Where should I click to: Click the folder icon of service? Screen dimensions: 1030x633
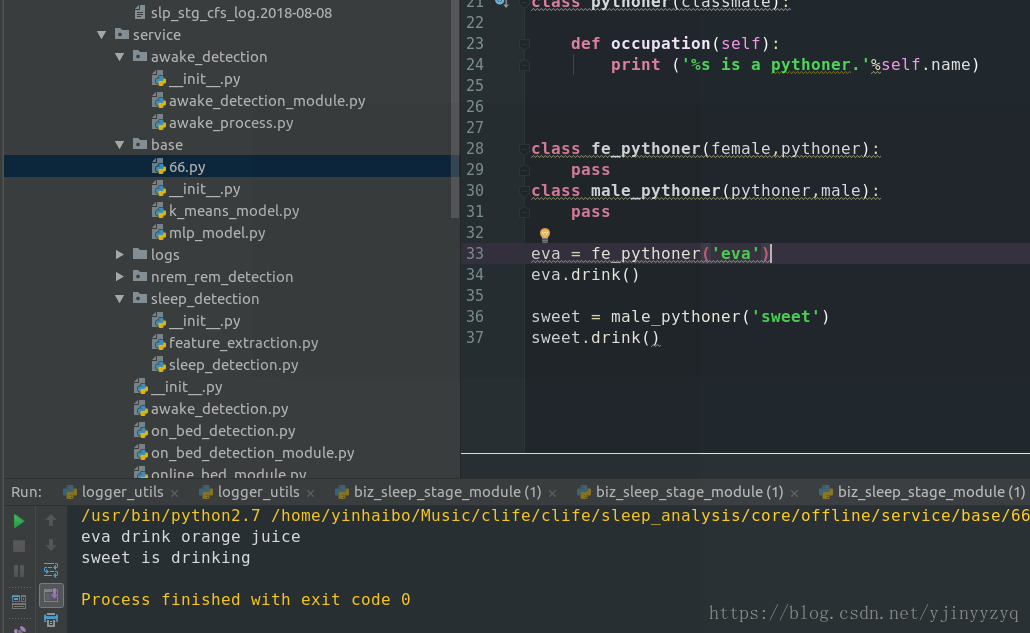(x=122, y=34)
